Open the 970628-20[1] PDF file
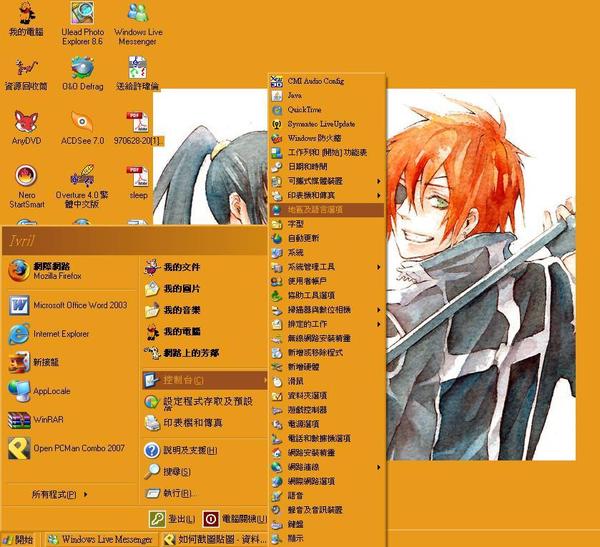The image size is (600, 547). tap(138, 128)
